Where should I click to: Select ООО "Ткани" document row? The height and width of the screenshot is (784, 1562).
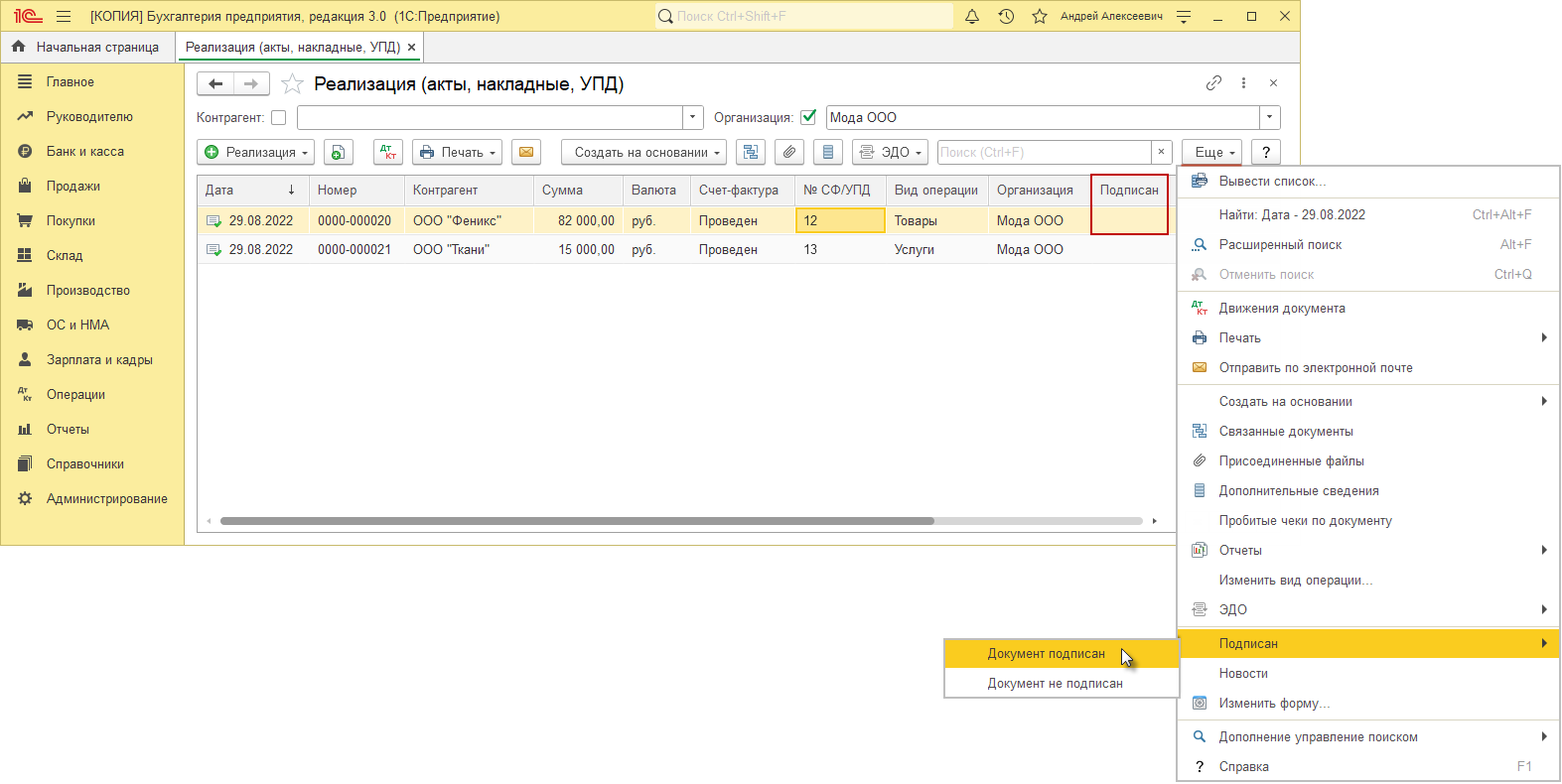tap(685, 249)
